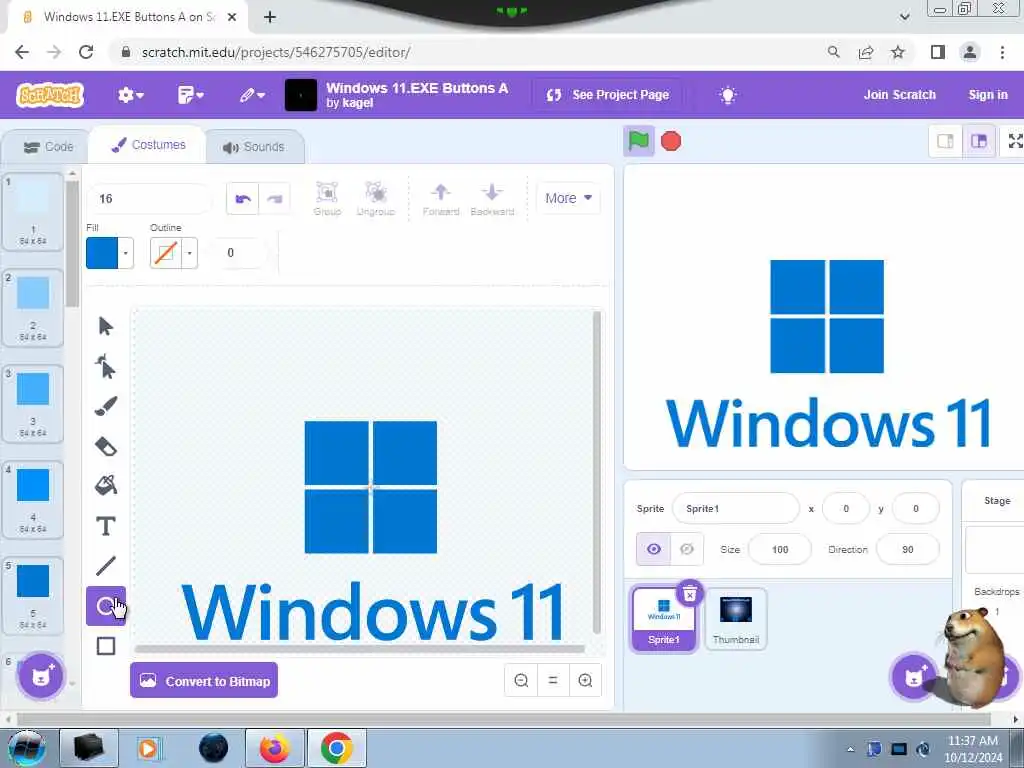Click the Windows Start orb

click(26, 748)
